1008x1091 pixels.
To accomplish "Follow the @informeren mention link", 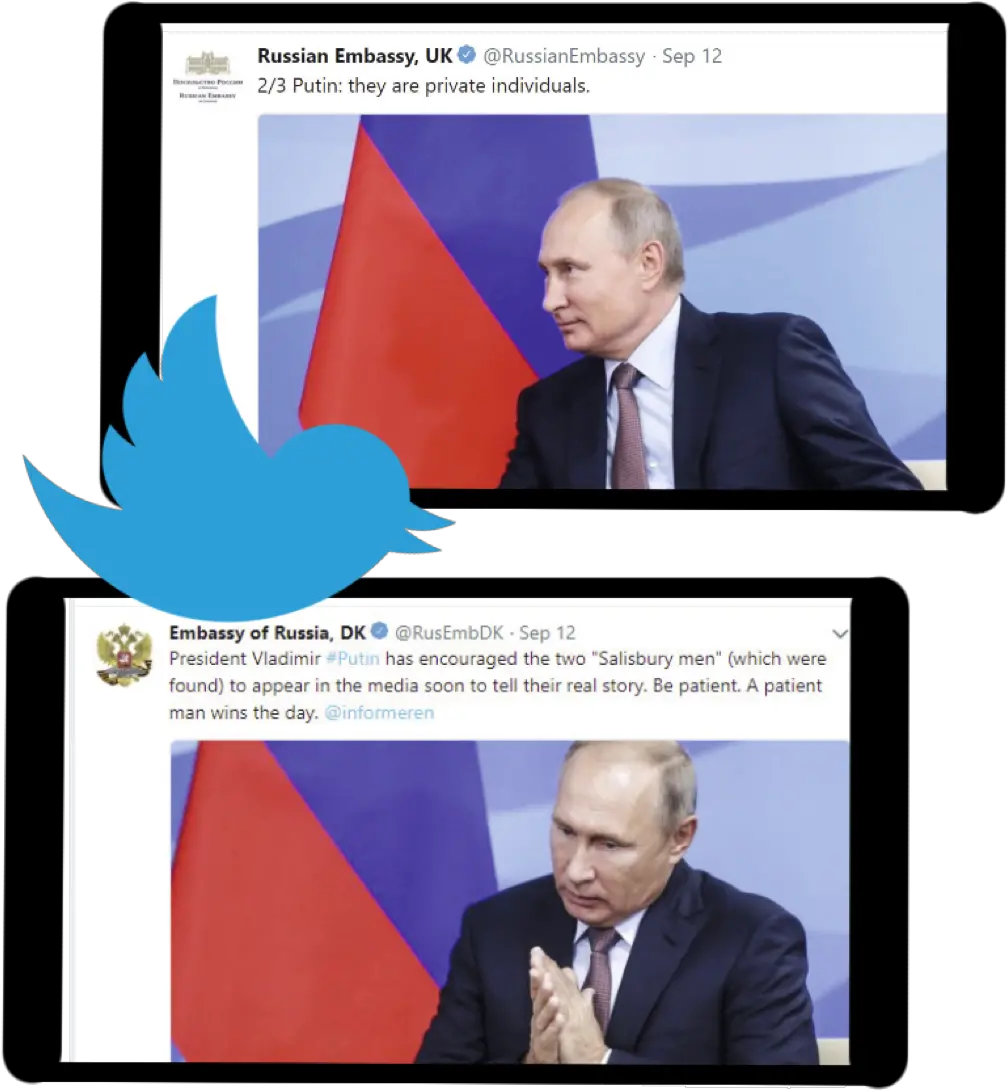I will (379, 712).
